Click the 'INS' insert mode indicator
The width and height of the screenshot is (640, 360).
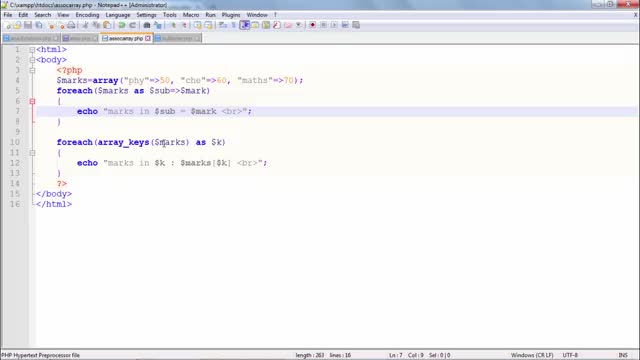pos(623,356)
